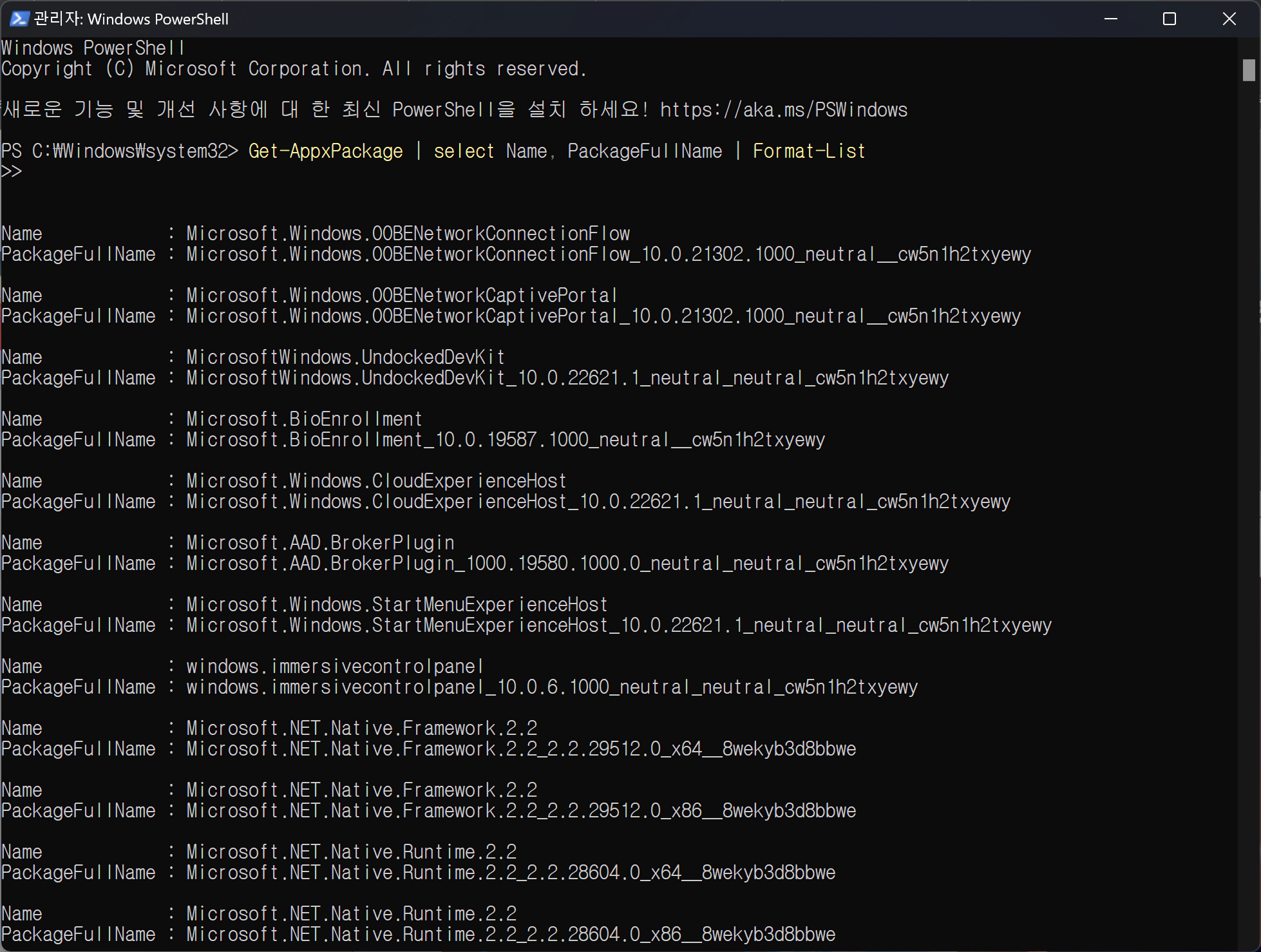This screenshot has height=952, width=1261.
Task: Maximize the PowerShell window
Action: pyautogui.click(x=1170, y=19)
